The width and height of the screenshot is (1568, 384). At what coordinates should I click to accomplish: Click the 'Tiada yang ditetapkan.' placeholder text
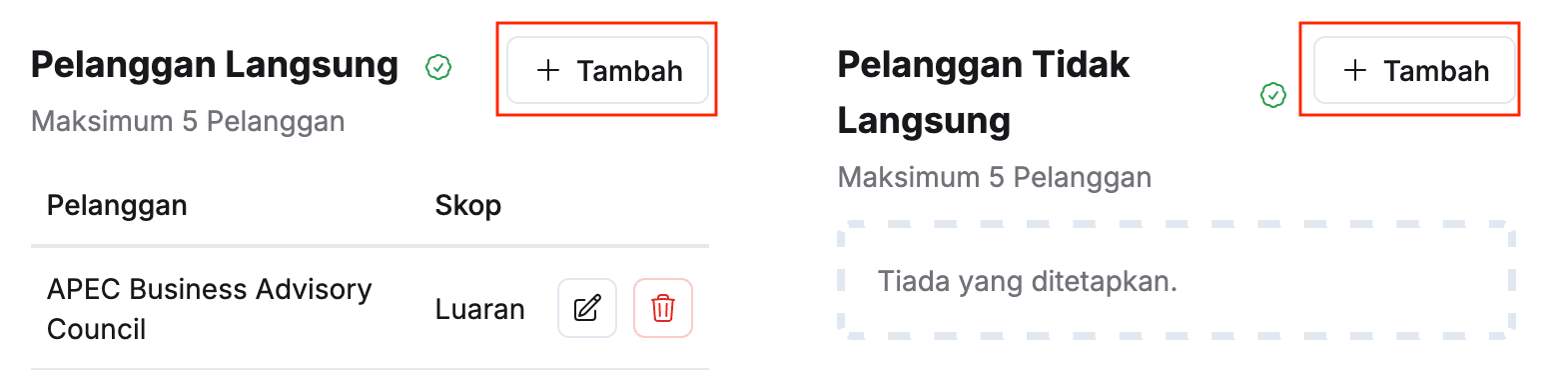pos(1028,282)
